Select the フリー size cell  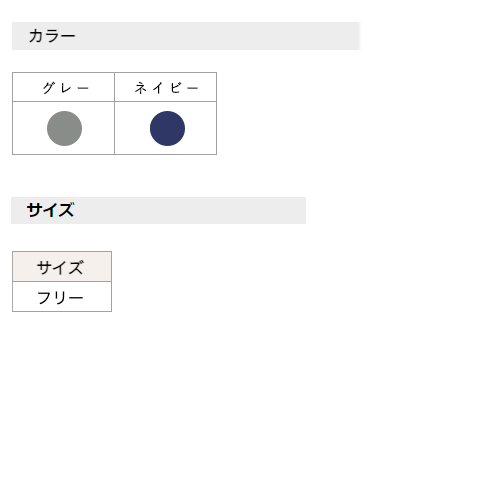point(62,297)
